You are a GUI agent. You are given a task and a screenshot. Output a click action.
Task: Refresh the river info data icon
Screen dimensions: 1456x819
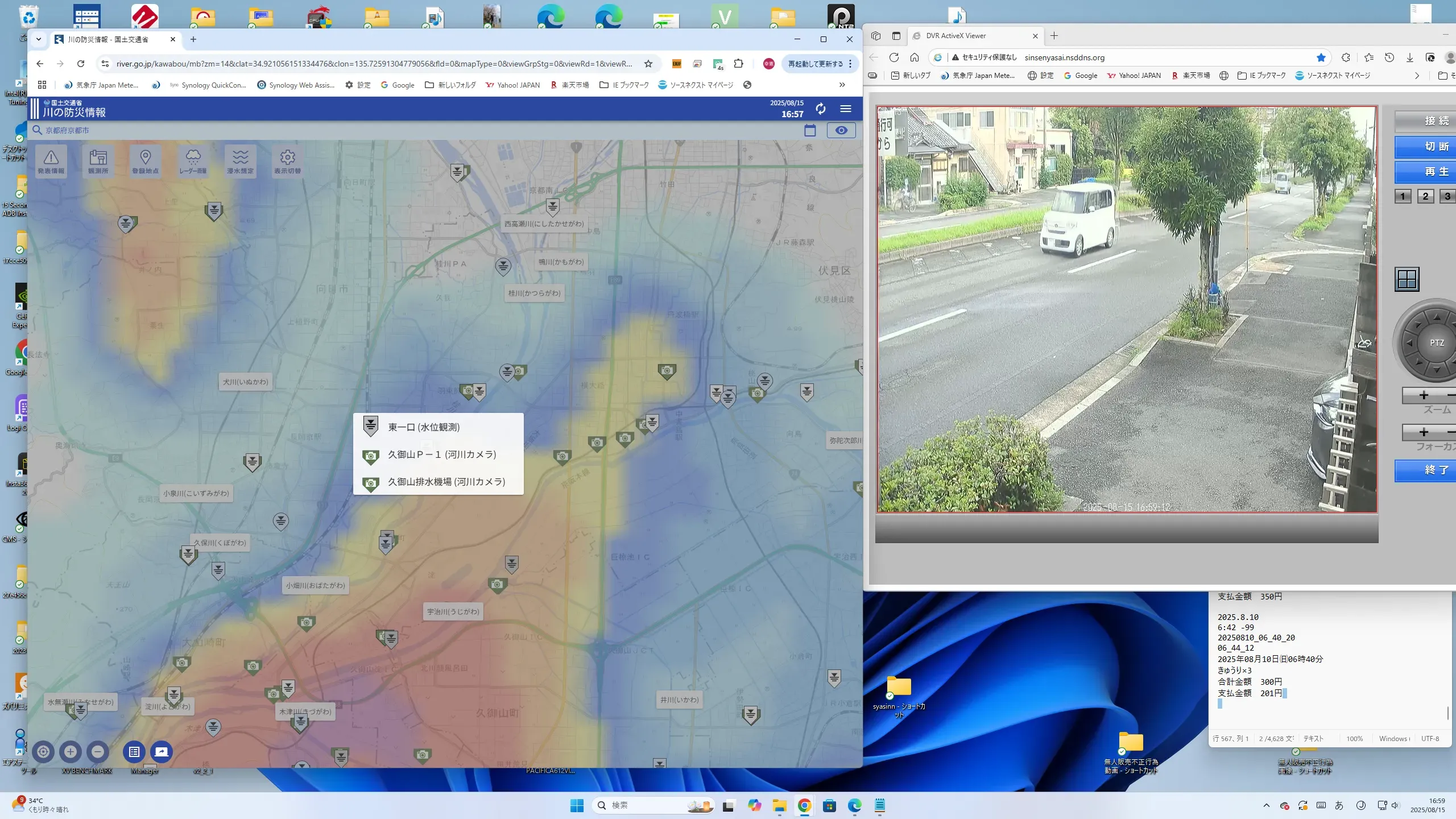point(820,109)
